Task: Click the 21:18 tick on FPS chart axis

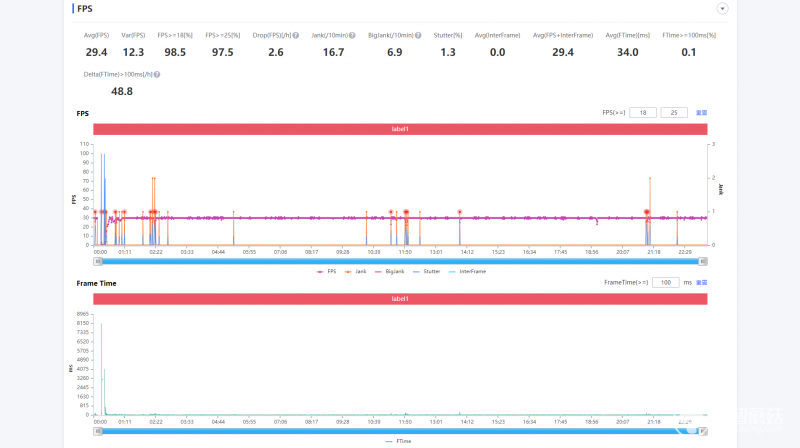Action: [654, 252]
